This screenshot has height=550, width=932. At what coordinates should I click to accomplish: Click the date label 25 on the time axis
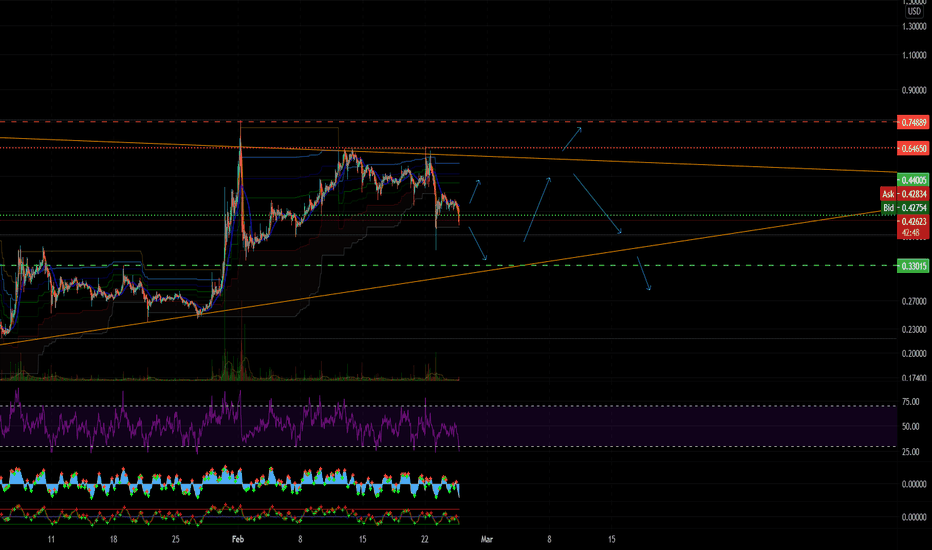click(x=175, y=539)
